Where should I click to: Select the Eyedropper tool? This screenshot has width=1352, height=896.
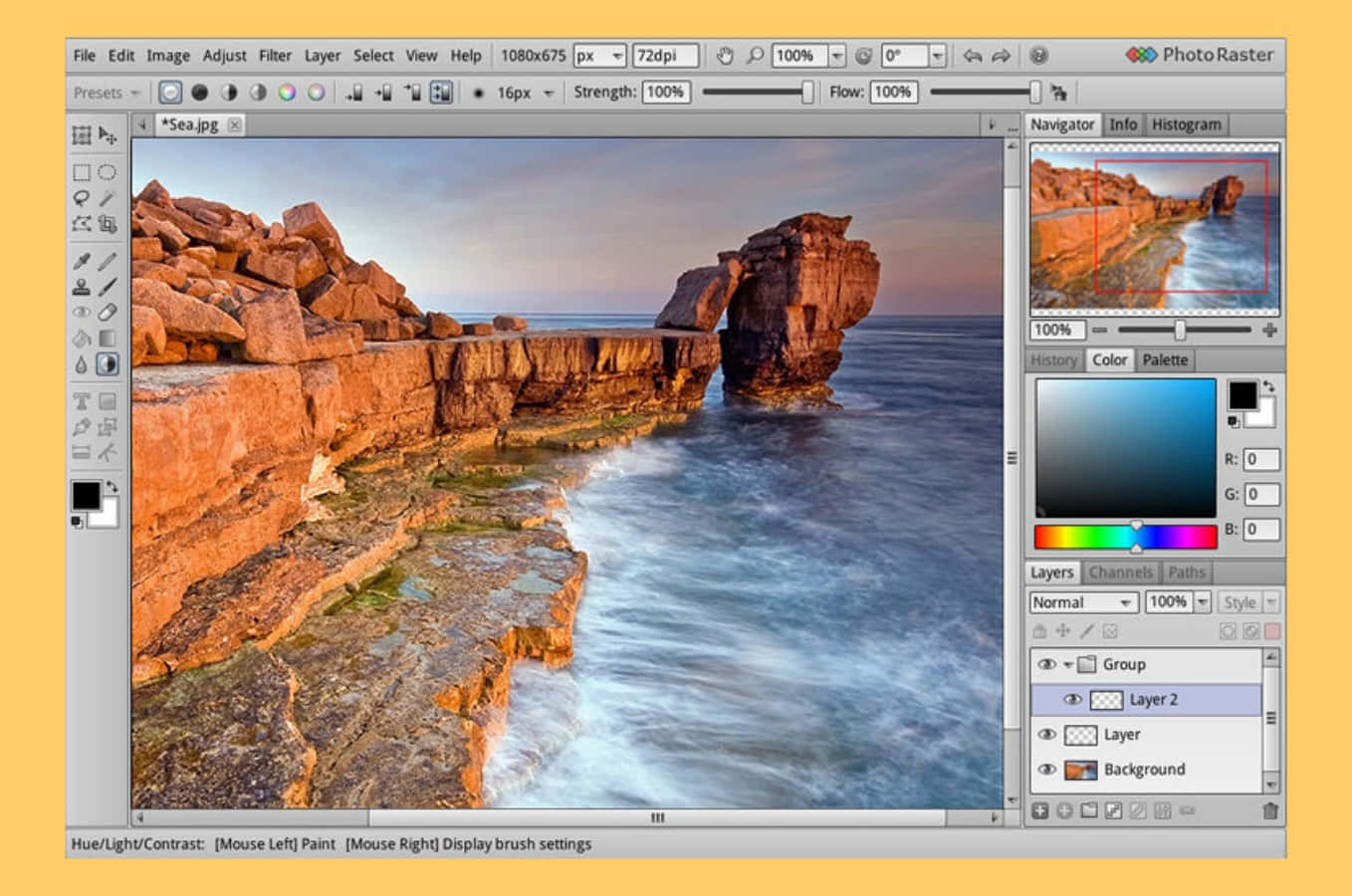[82, 261]
